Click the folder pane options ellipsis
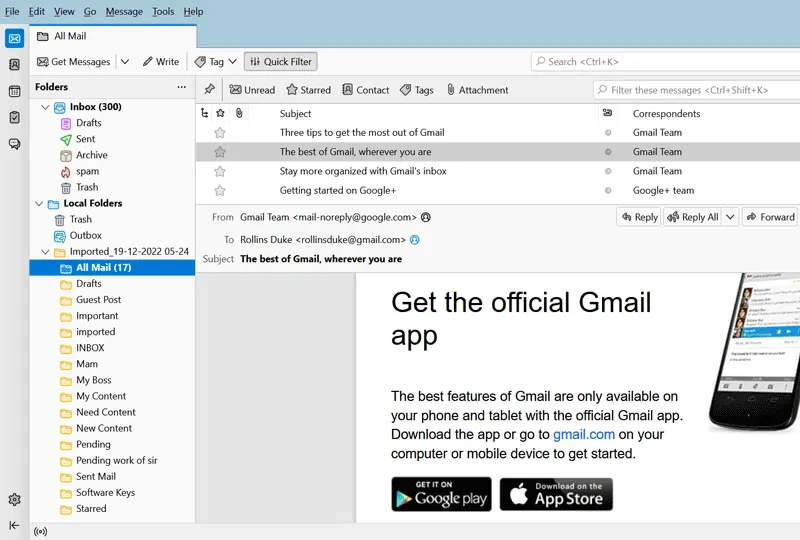Screen dimensions: 800x540 [181, 87]
